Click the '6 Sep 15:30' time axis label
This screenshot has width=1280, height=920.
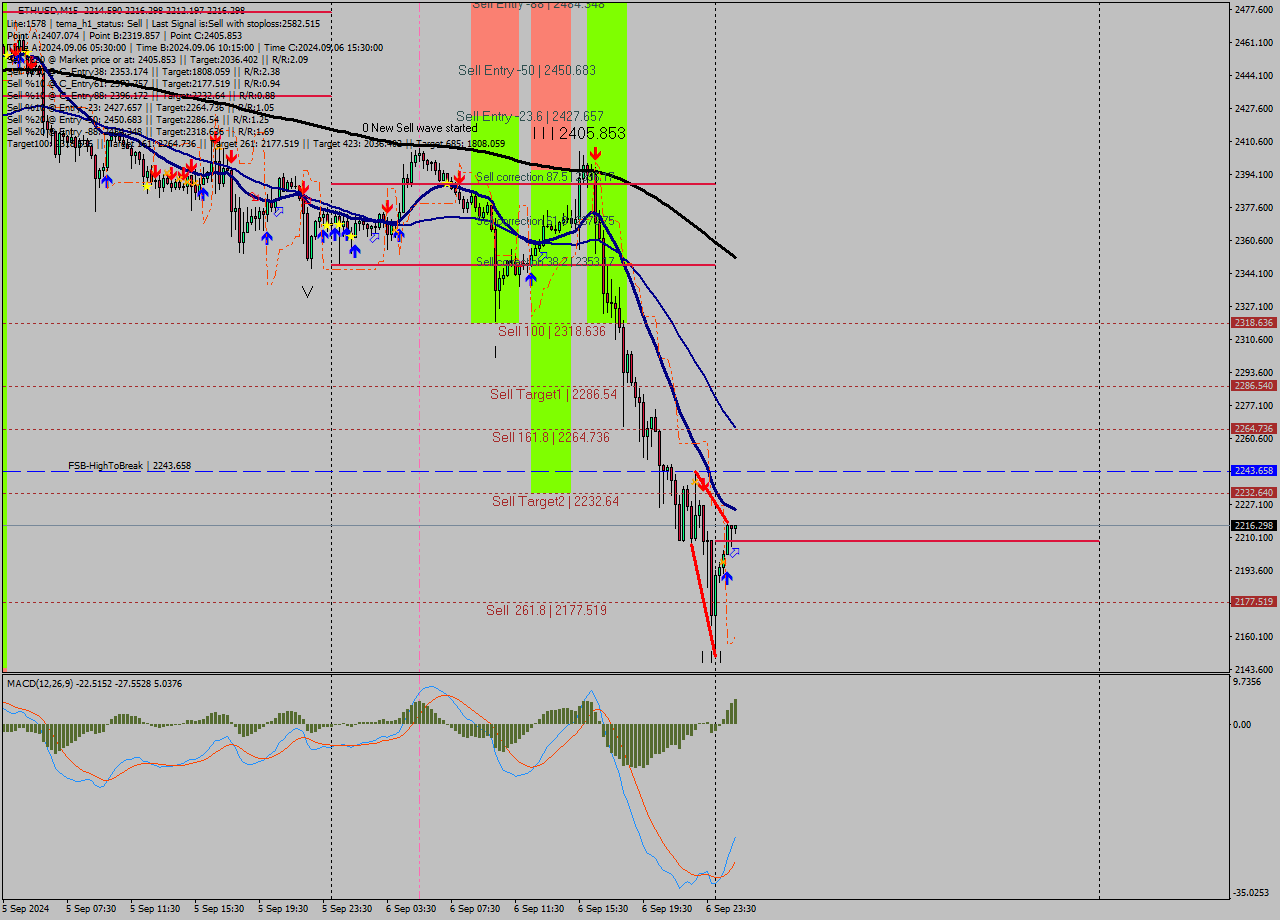click(x=603, y=909)
